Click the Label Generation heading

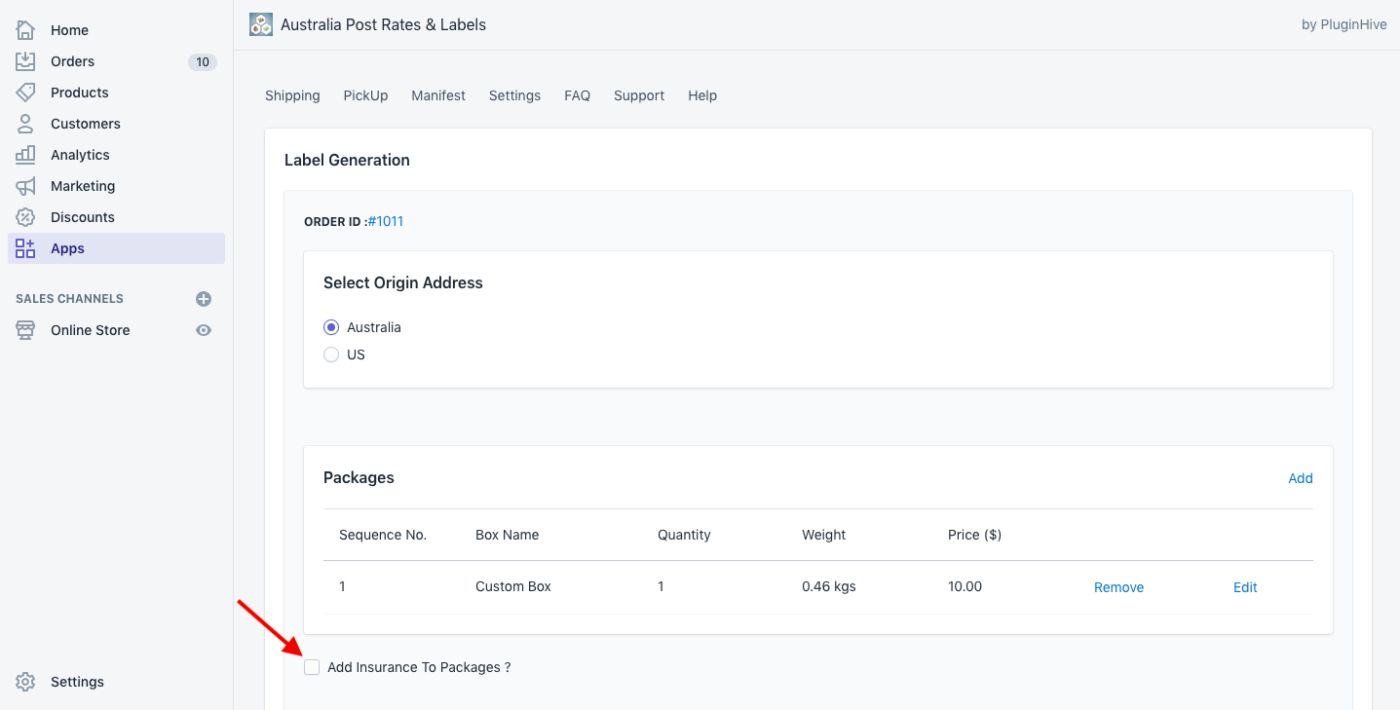click(x=347, y=160)
